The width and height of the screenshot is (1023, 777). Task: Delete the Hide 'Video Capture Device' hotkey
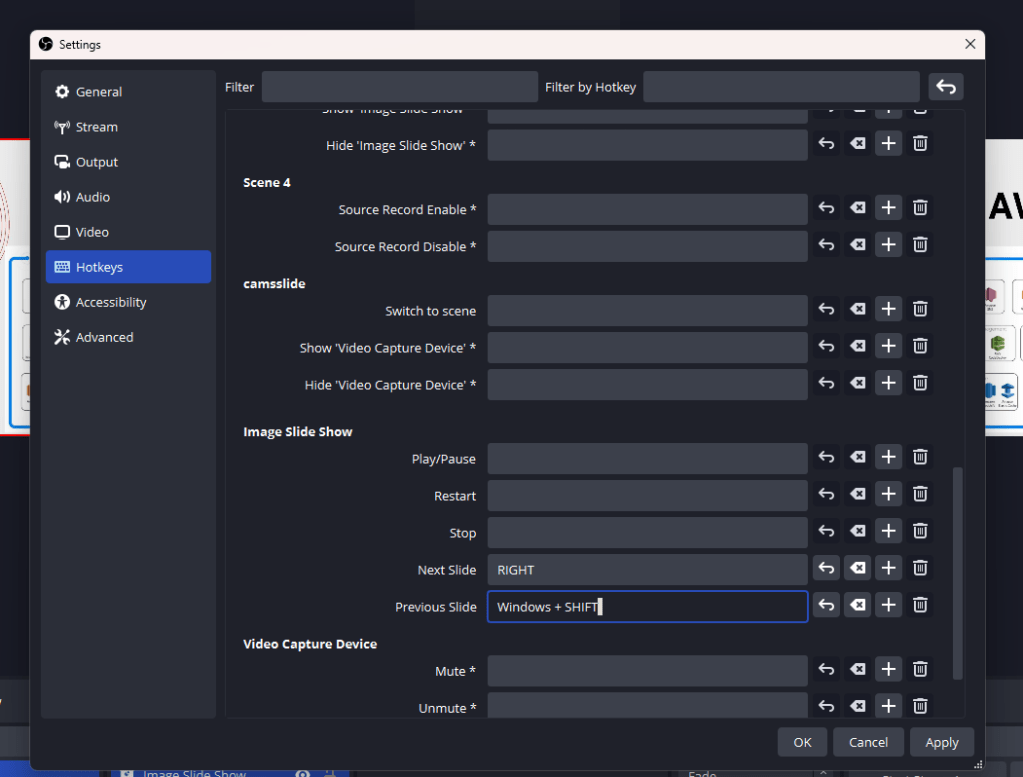920,383
